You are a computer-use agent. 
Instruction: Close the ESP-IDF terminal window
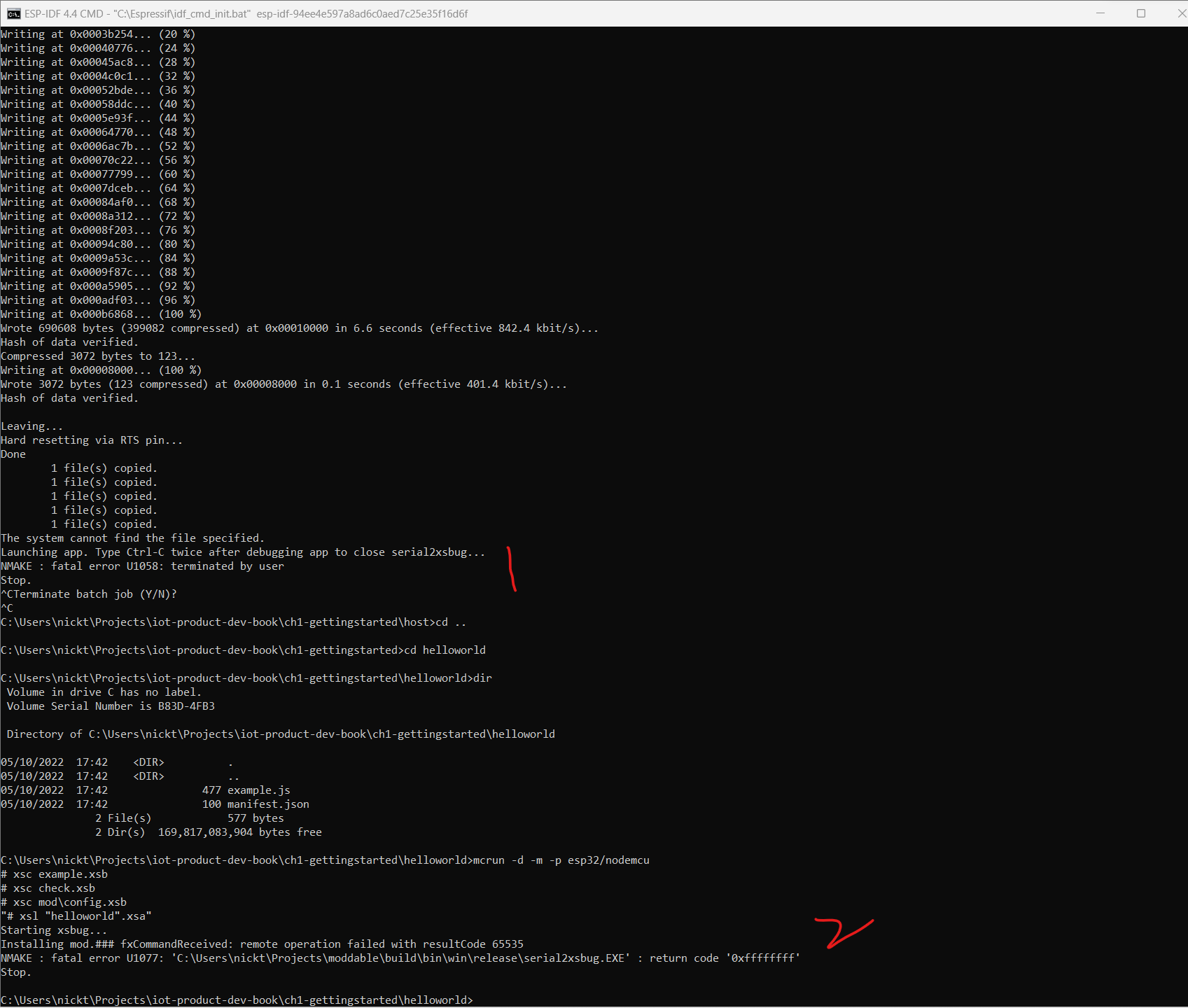1181,13
